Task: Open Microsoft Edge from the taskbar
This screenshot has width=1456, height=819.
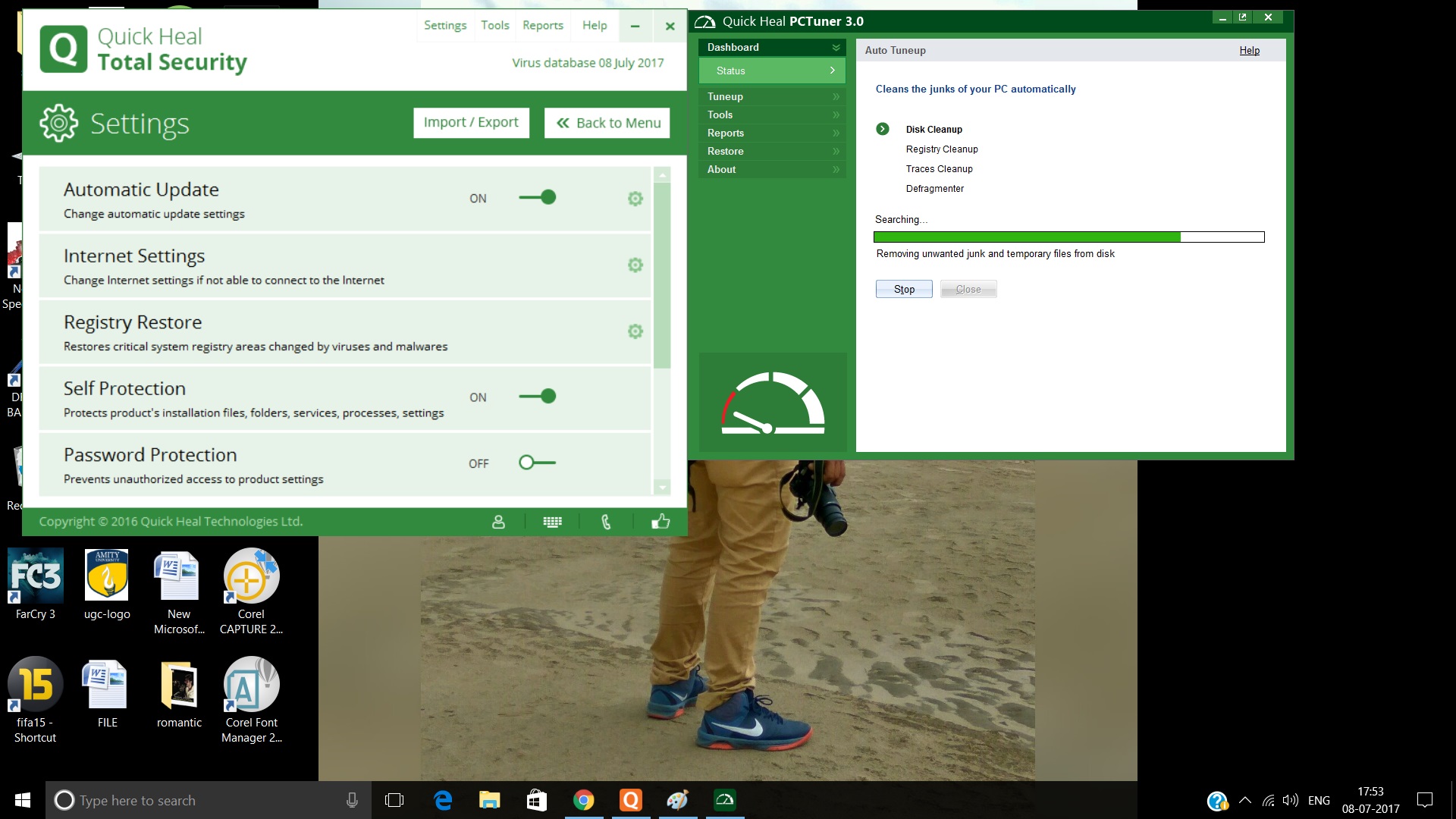Action: [443, 800]
